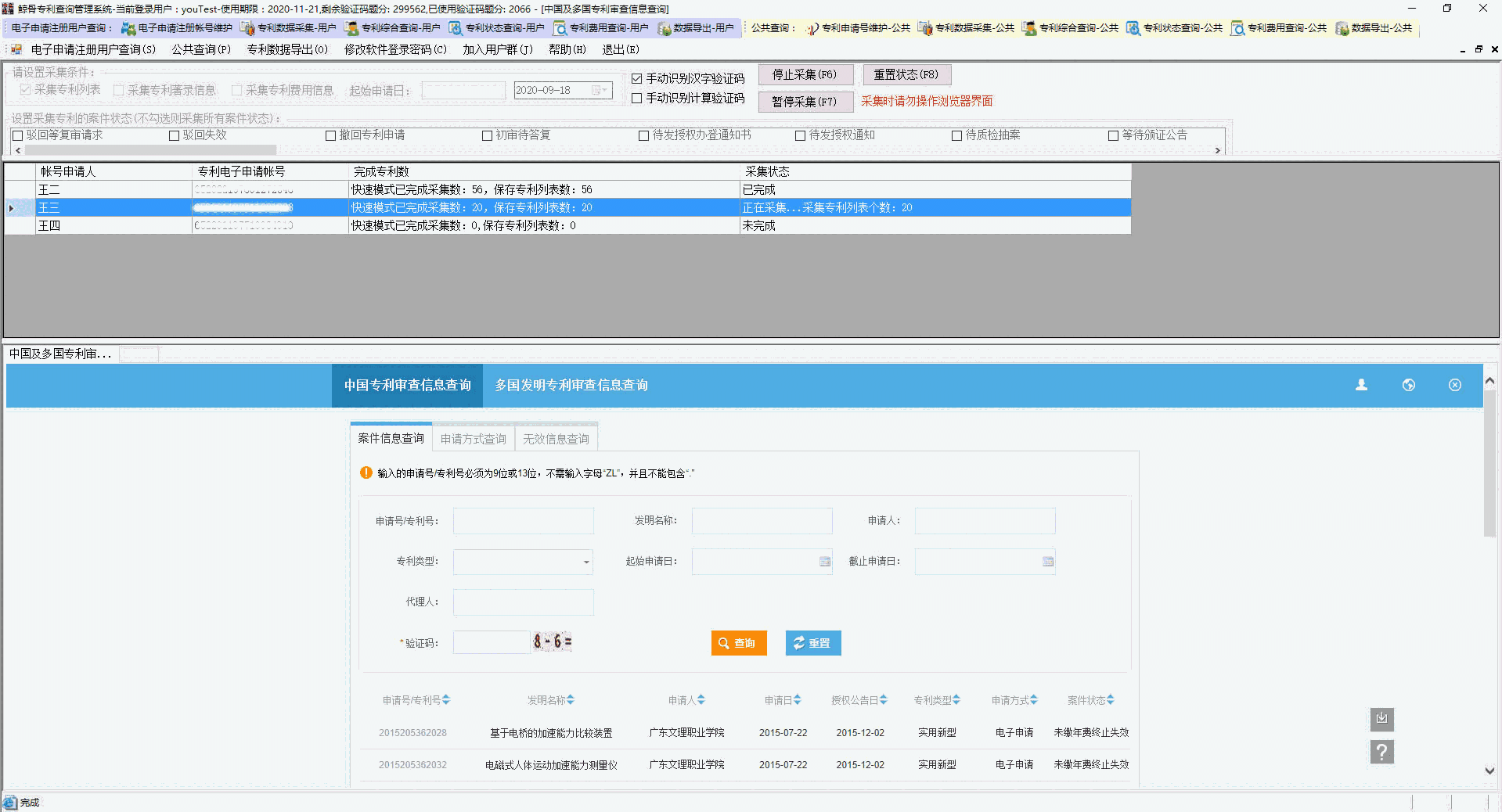The image size is (1502, 812).
Task: Click the user profile icon on blue bar
Action: 1361,385
